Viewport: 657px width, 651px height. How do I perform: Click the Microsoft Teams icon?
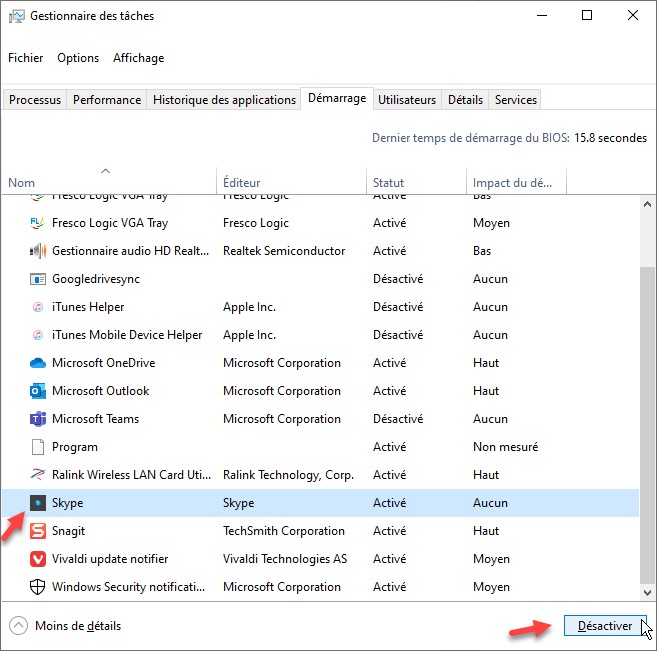38,419
